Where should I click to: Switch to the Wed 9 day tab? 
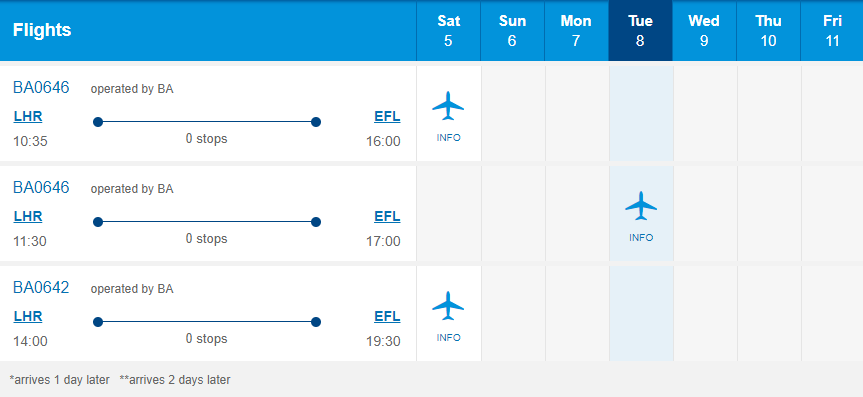pos(704,31)
